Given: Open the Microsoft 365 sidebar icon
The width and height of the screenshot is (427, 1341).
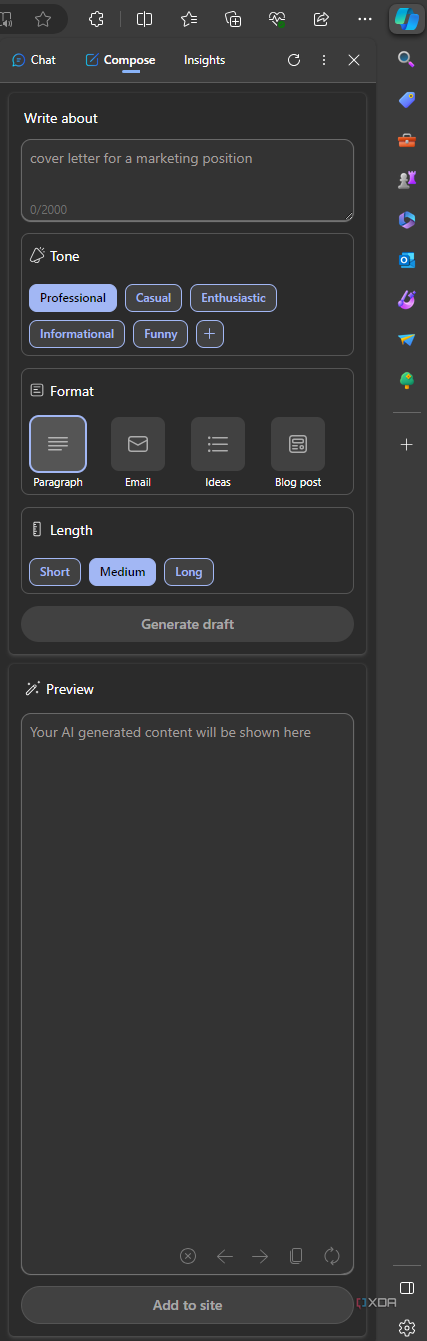Looking at the screenshot, I should [406, 220].
